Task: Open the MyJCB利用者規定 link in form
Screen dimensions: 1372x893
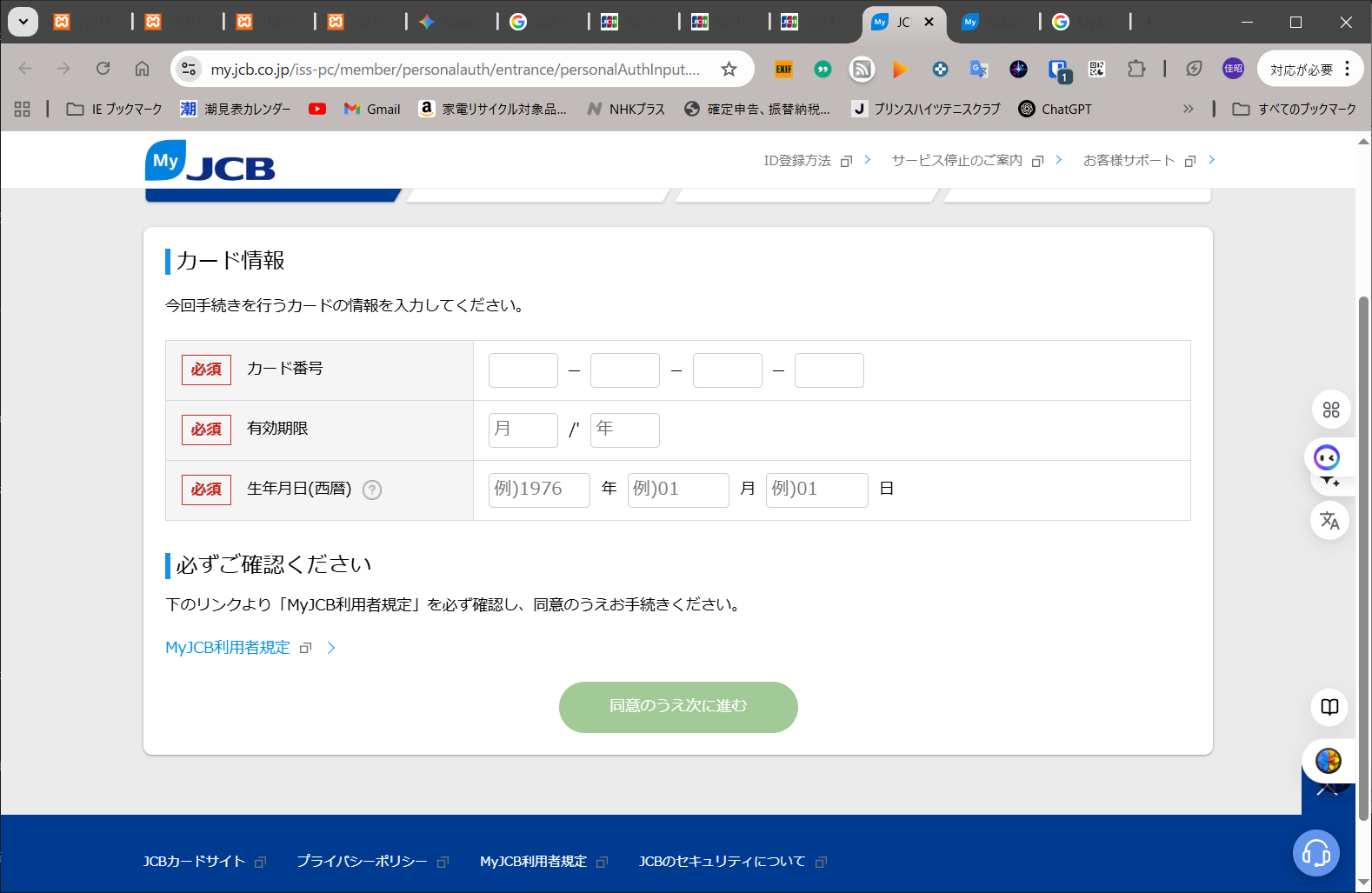Action: [228, 648]
